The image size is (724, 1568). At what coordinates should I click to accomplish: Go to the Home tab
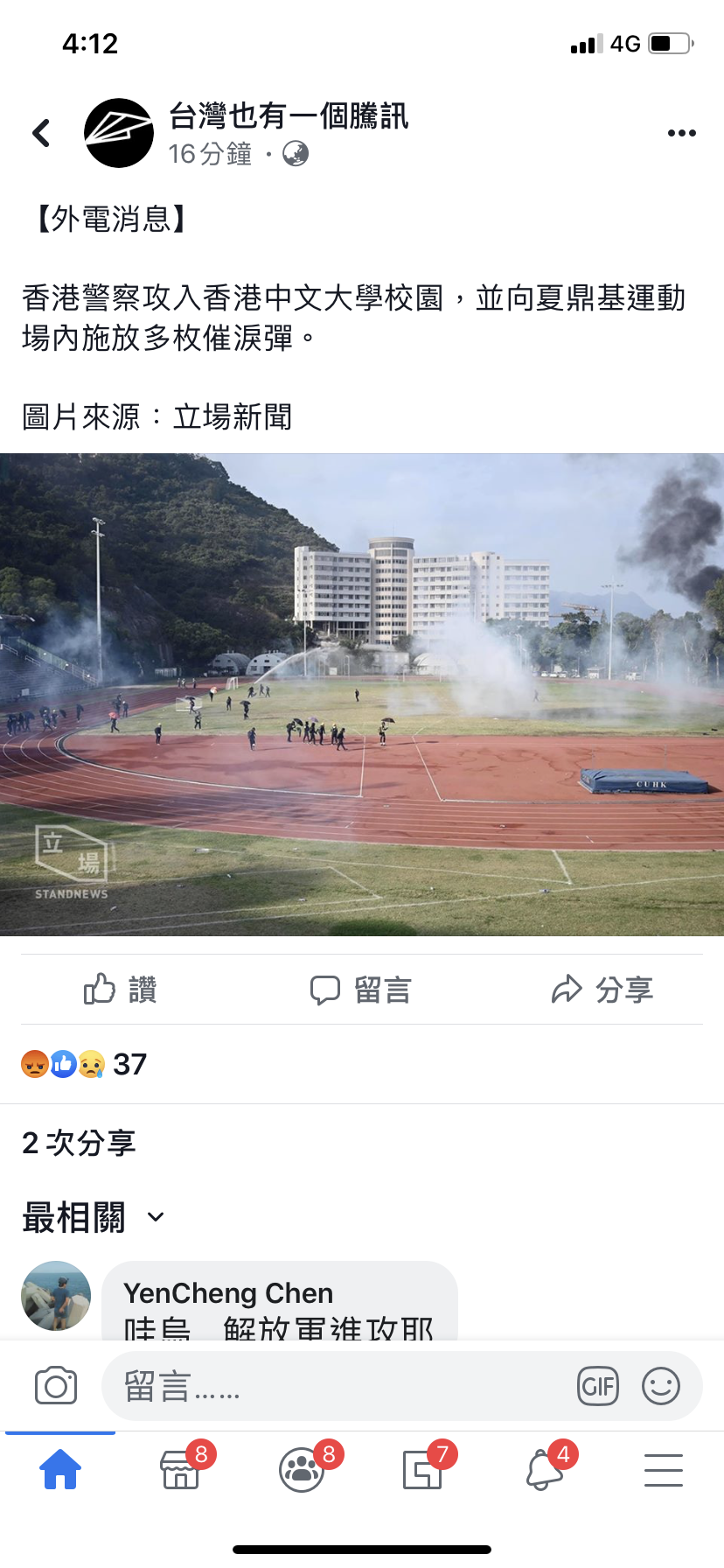tap(60, 1469)
